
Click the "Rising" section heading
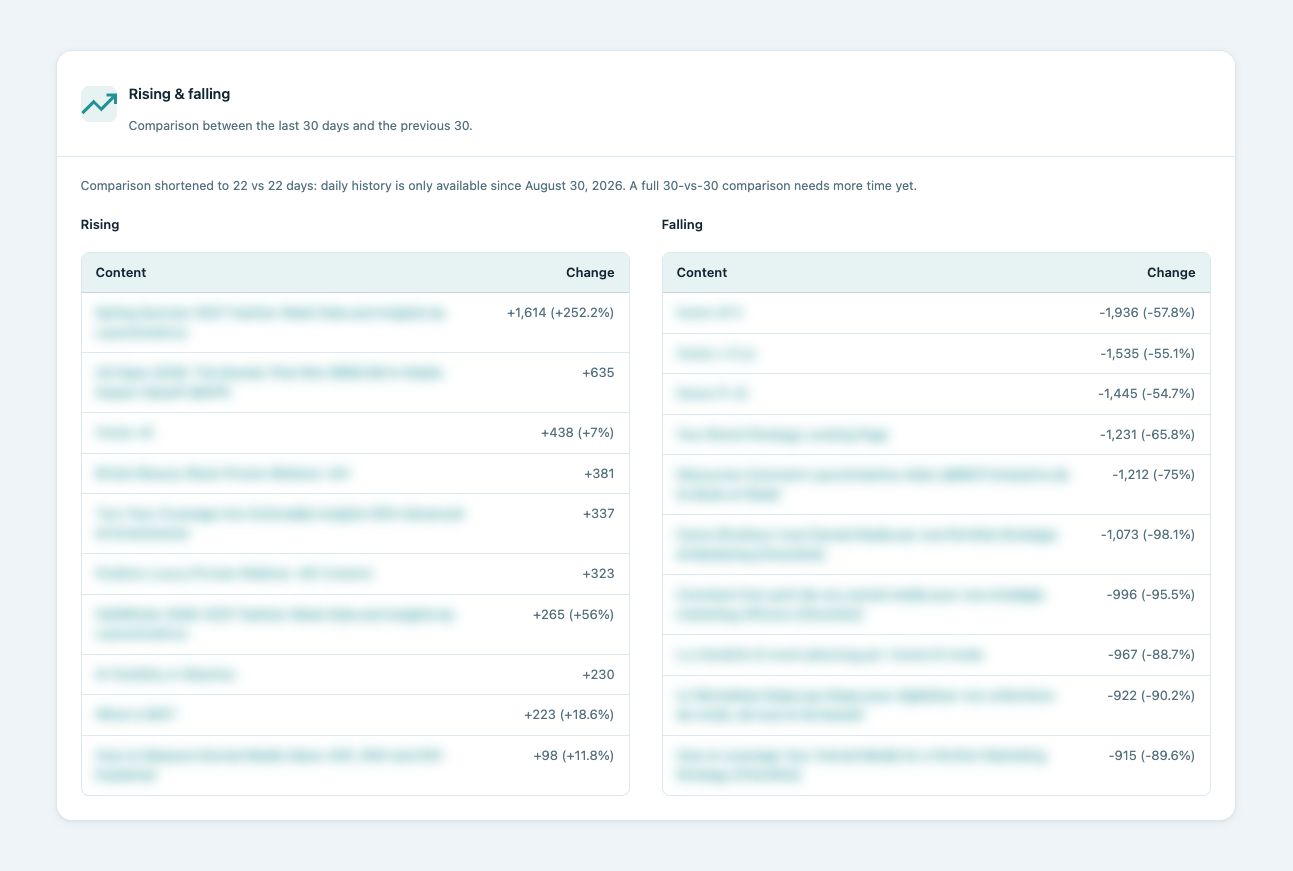tap(100, 225)
